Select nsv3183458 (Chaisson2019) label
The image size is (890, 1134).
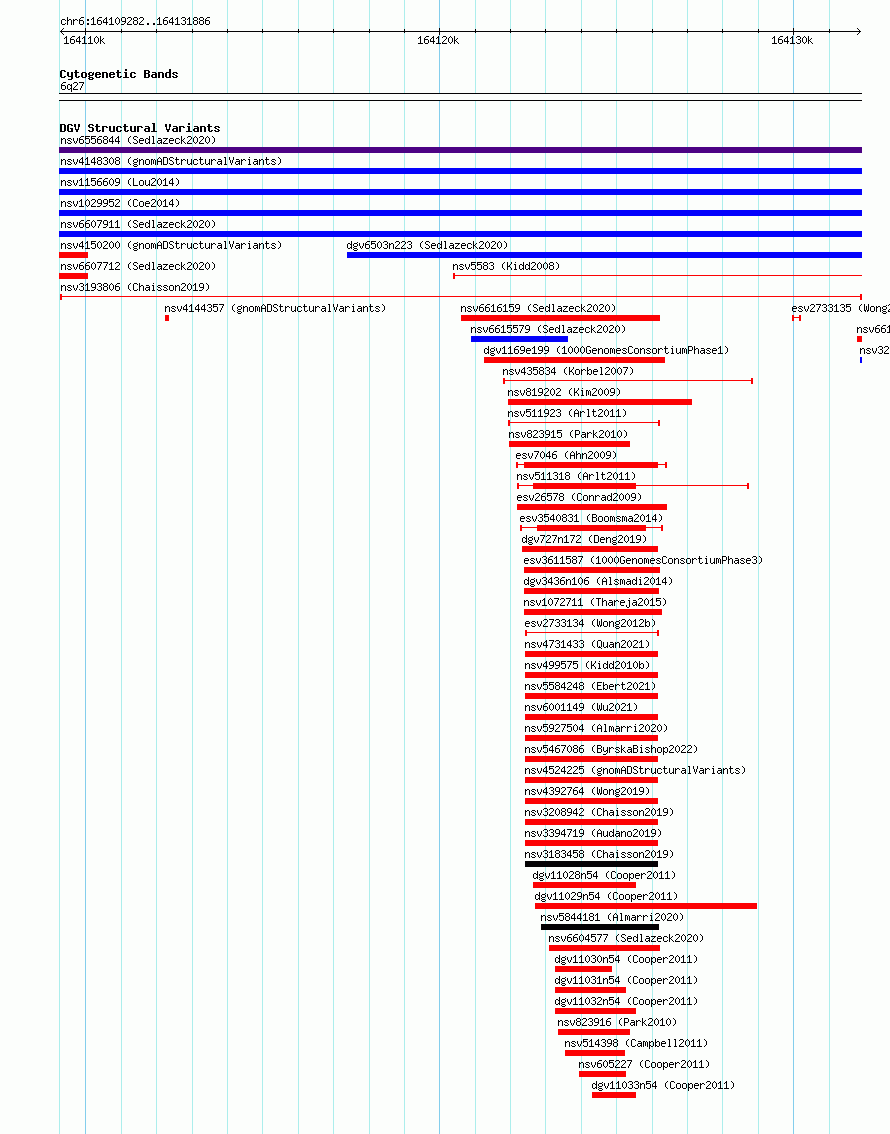click(599, 853)
